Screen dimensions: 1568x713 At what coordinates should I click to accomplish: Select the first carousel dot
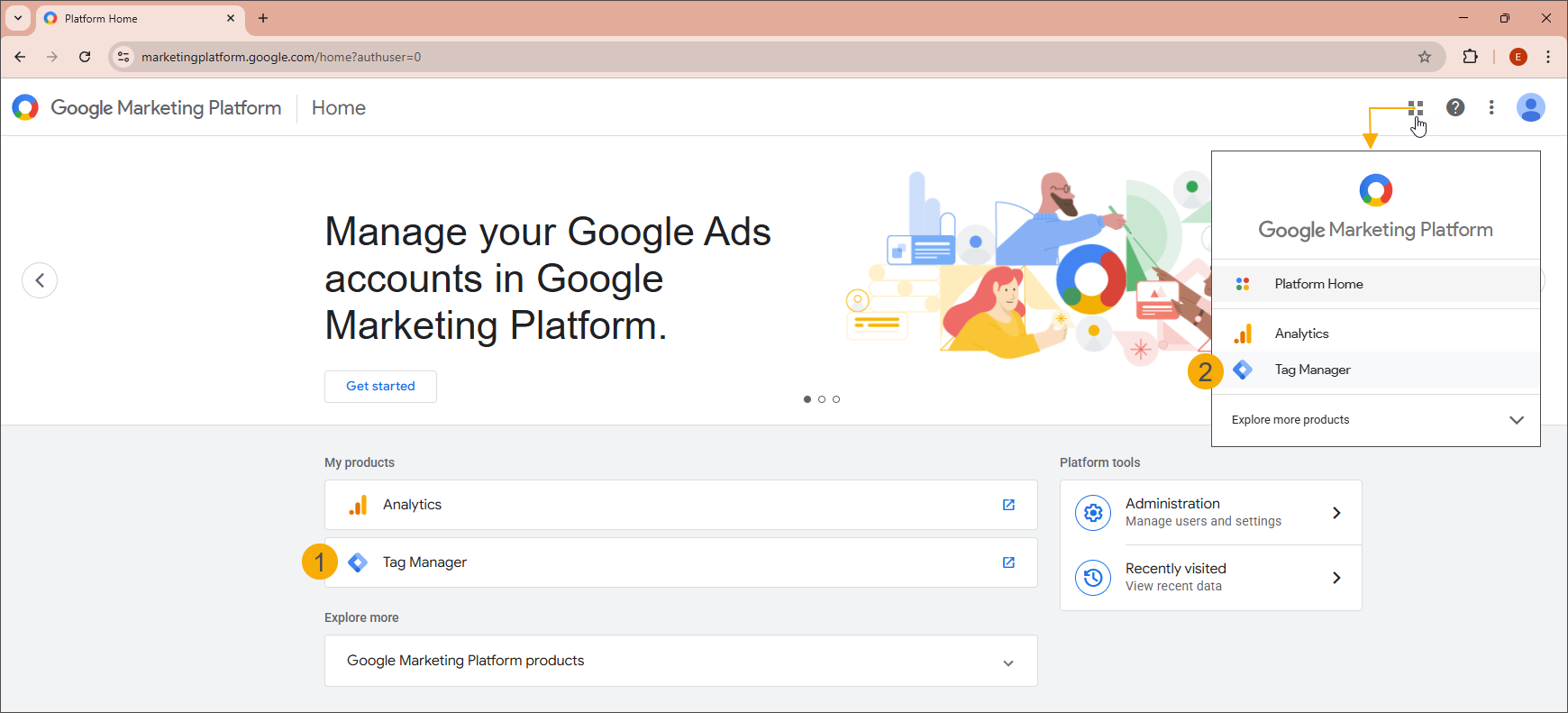[807, 399]
